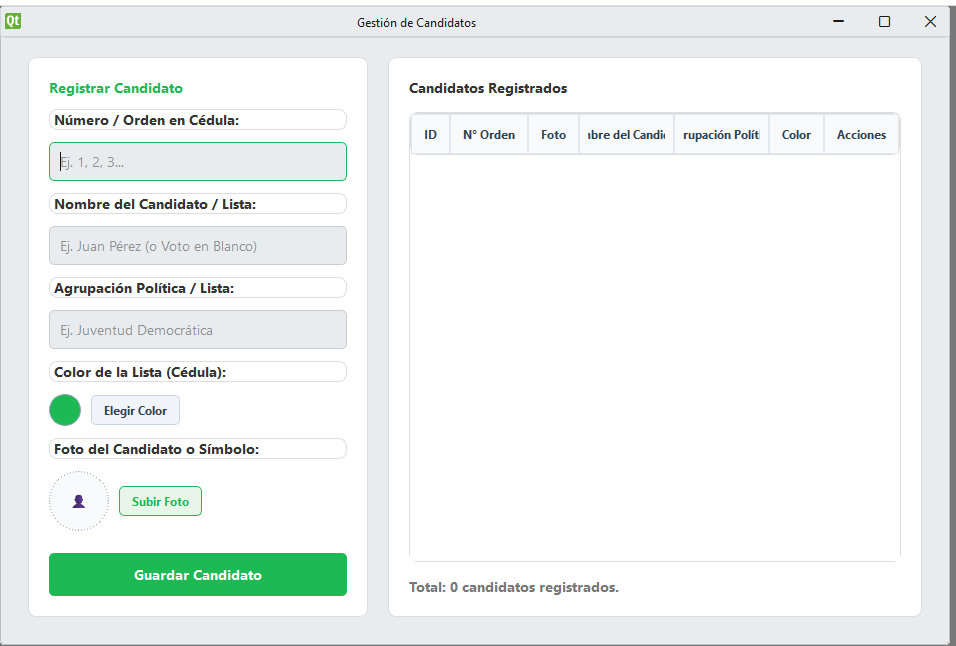Select the Agrupación Política text field
Image resolution: width=956 pixels, height=646 pixels.
pyautogui.click(x=198, y=330)
